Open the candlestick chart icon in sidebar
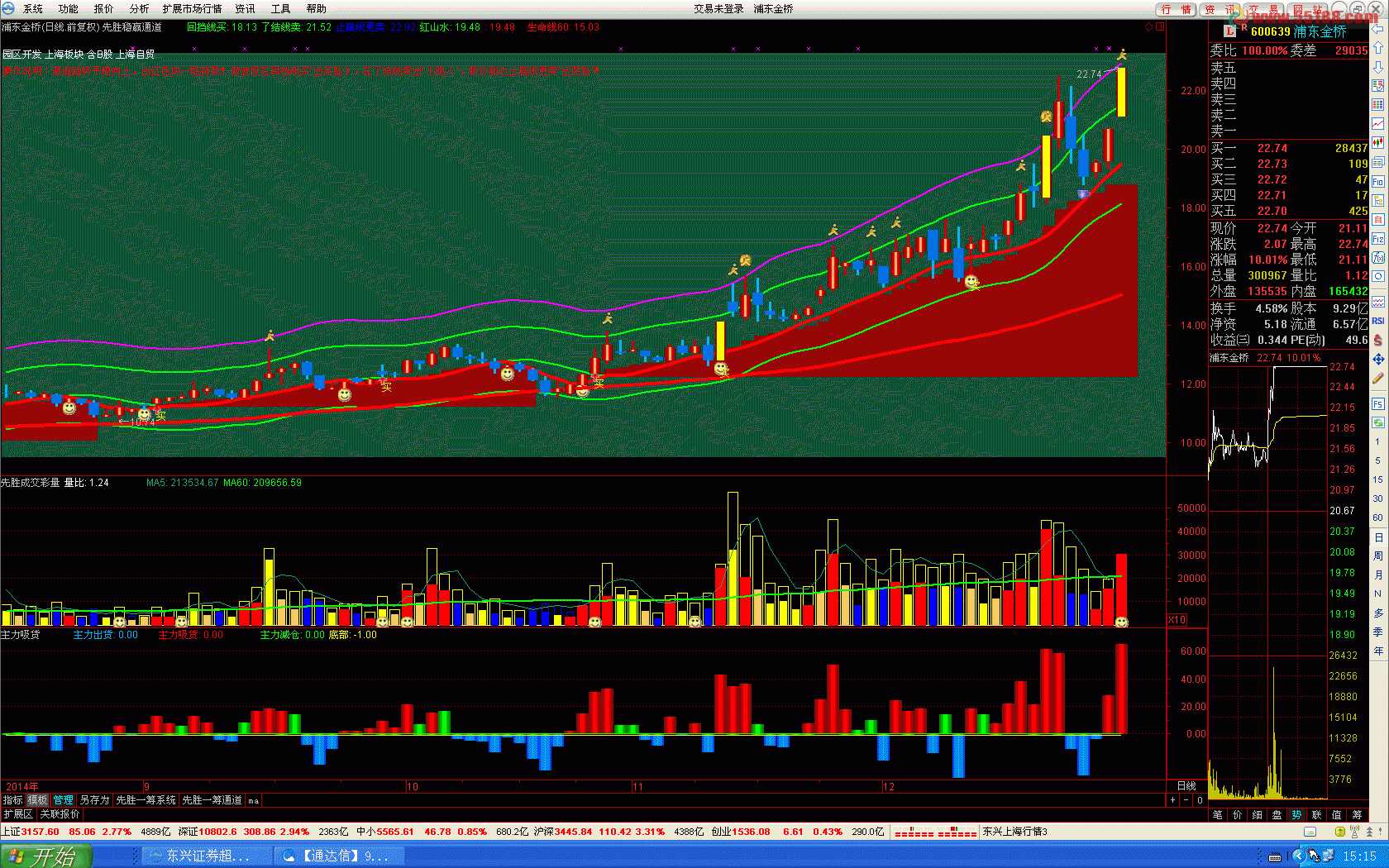Screen dimensions: 1389x868 pyautogui.click(x=1378, y=143)
